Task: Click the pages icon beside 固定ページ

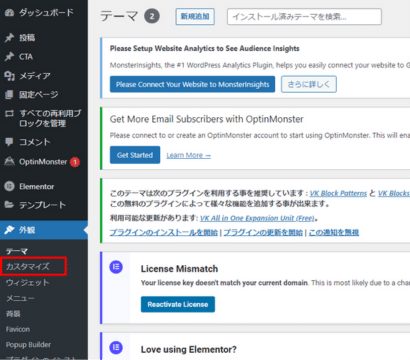Action: click(x=9, y=95)
